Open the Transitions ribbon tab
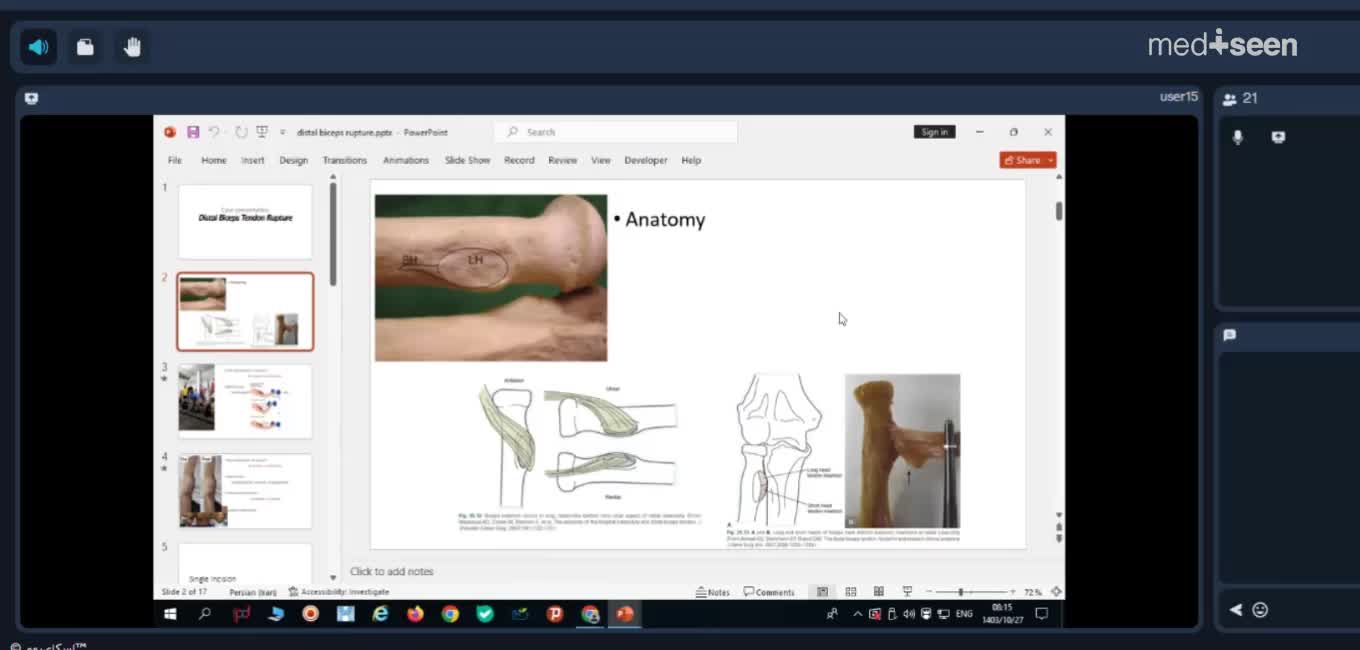 pyautogui.click(x=345, y=160)
